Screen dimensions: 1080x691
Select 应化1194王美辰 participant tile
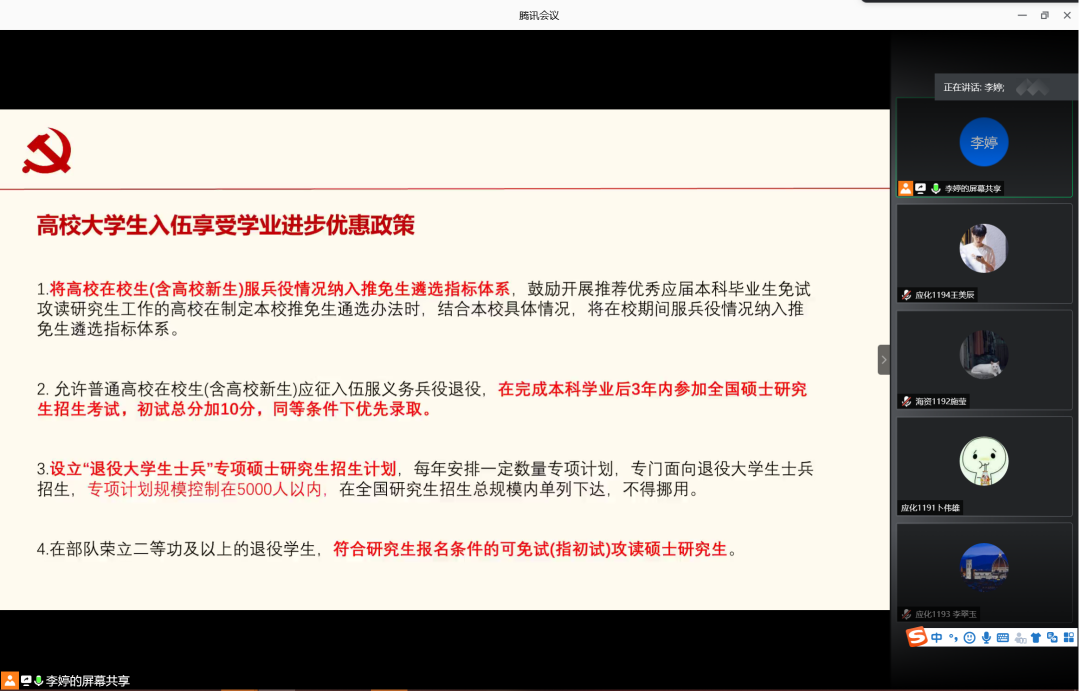(984, 250)
